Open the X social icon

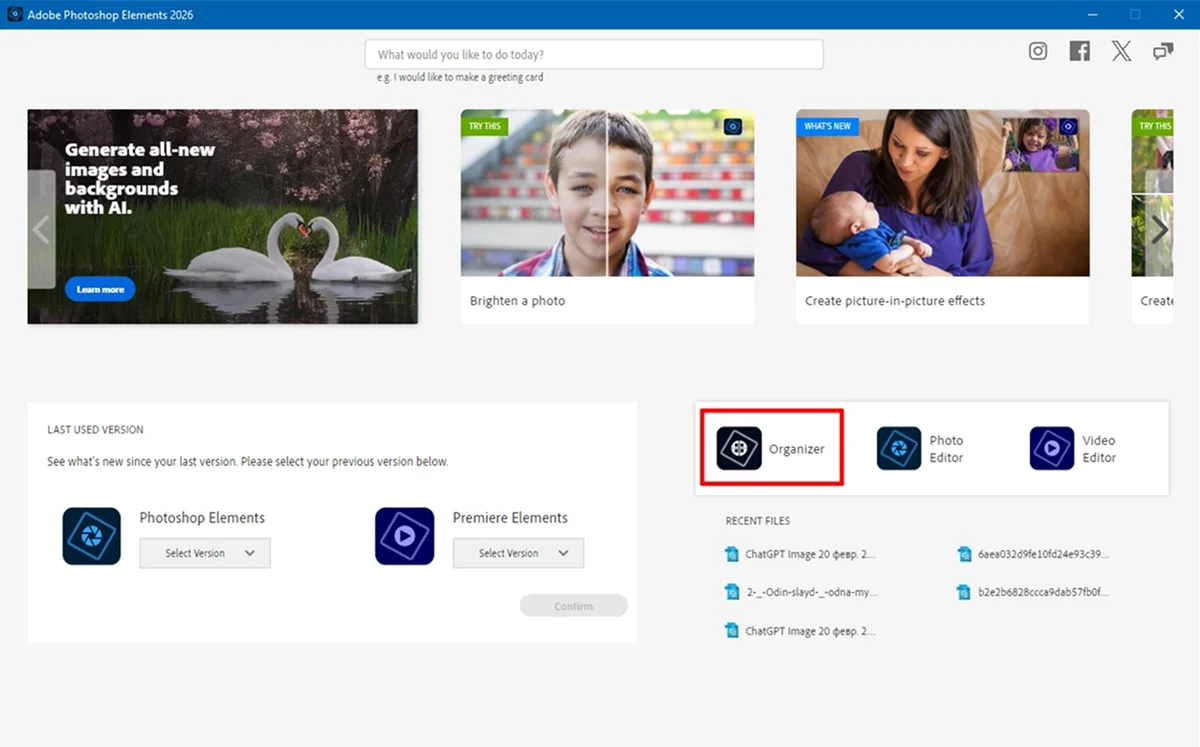click(1122, 51)
